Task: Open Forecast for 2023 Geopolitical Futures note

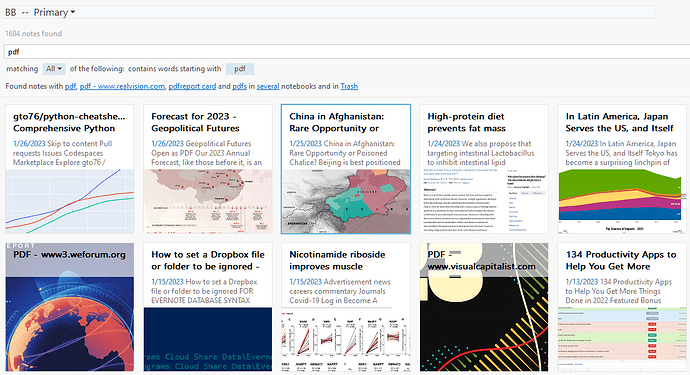Action: click(208, 169)
